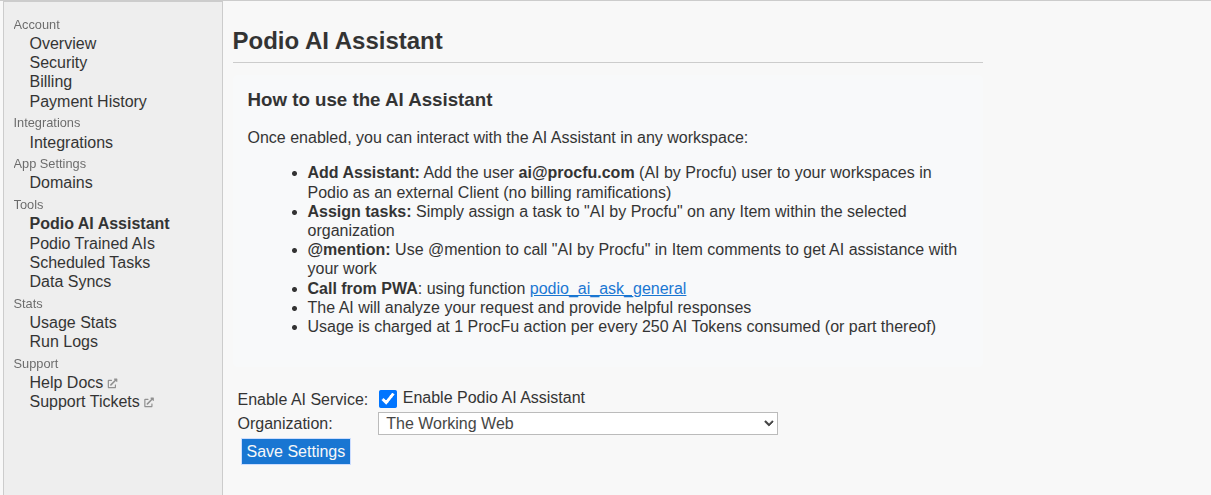
Task: Go to Scheduled Tasks tool
Action: click(90, 263)
